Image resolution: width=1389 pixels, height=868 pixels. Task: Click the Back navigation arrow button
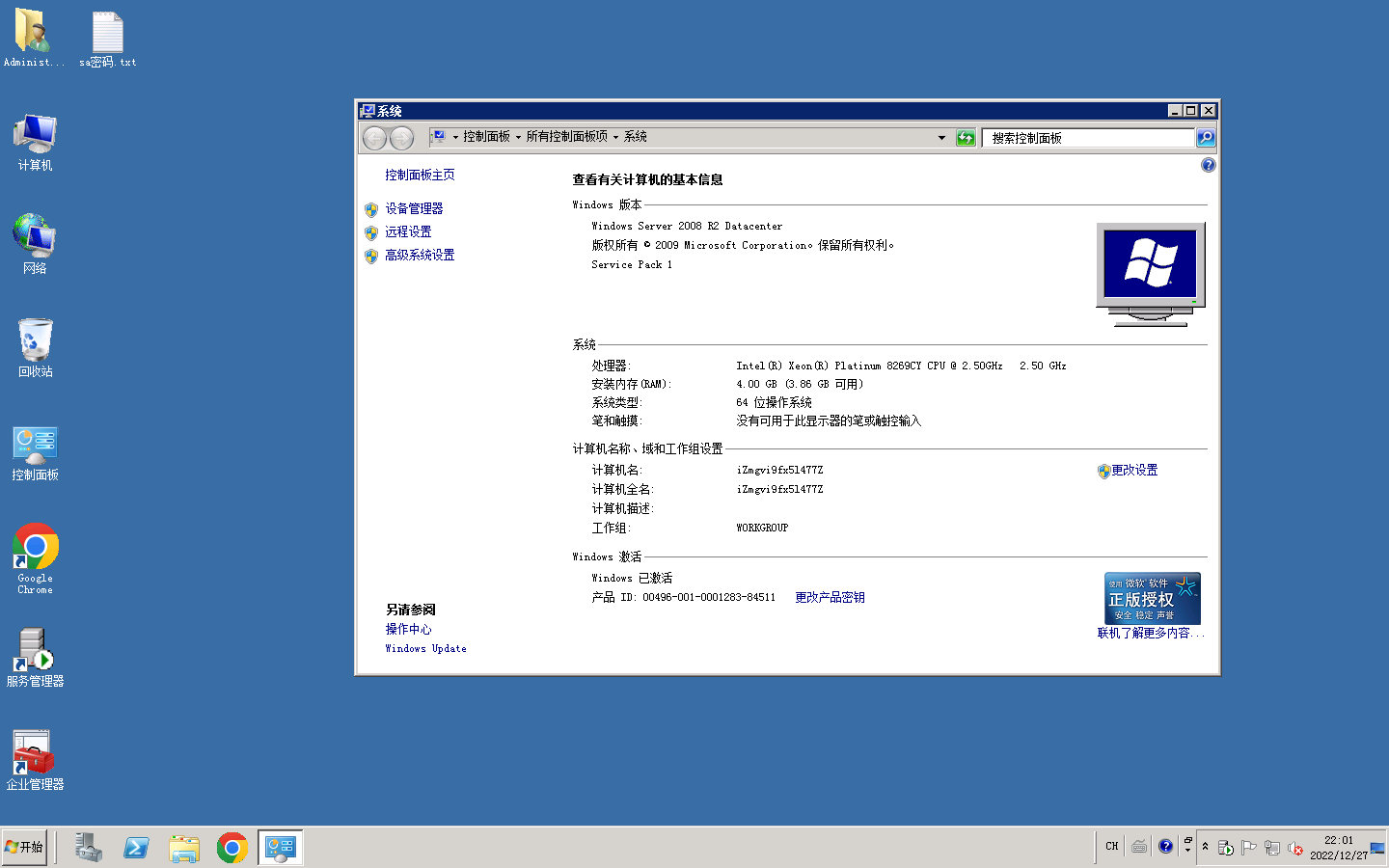click(375, 138)
